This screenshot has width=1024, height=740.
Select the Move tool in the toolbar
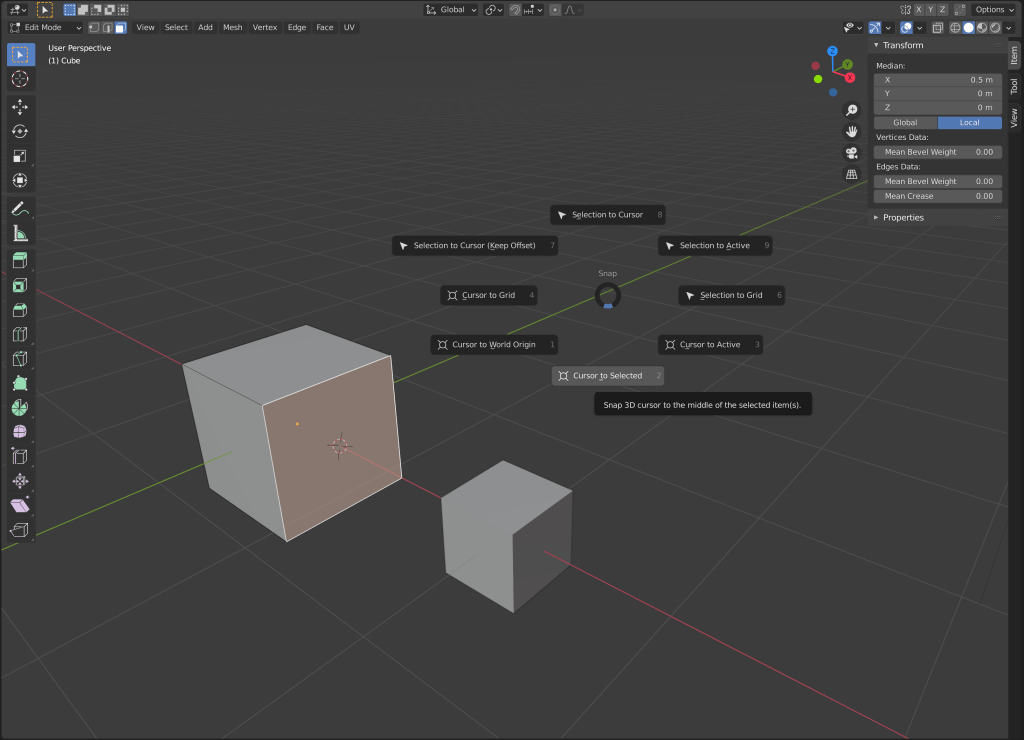tap(20, 106)
